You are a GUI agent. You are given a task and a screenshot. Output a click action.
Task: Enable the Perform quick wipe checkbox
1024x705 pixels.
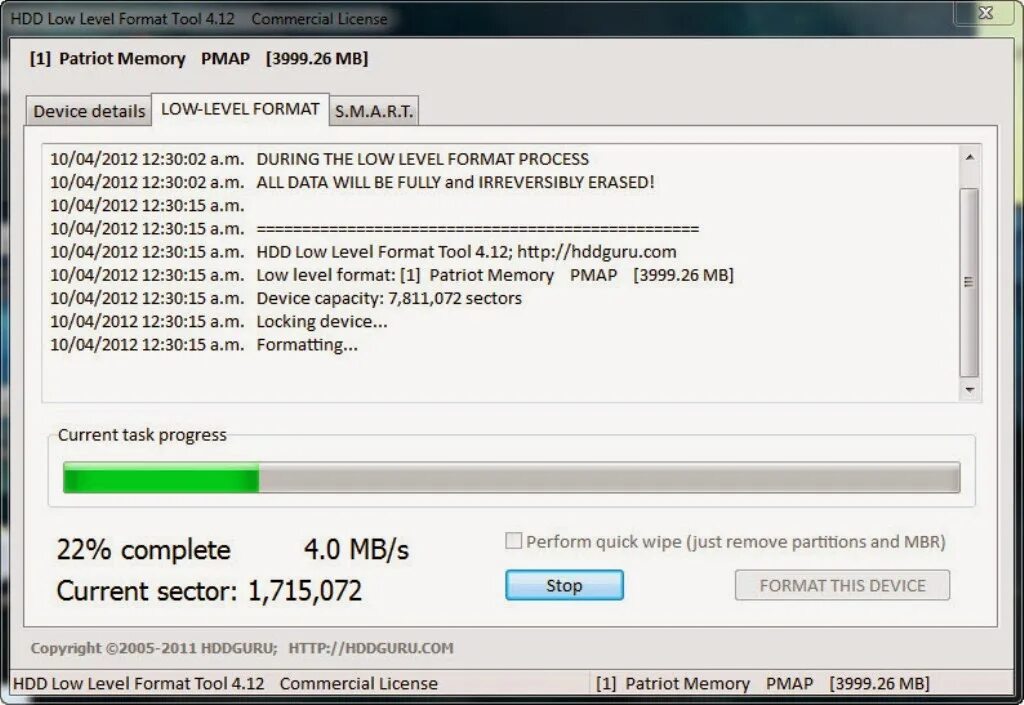coord(514,540)
